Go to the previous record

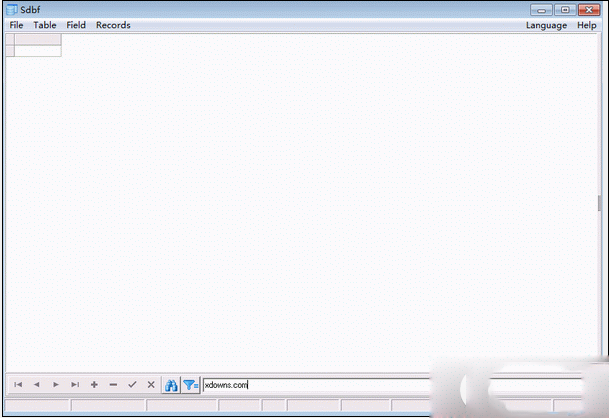coord(37,384)
